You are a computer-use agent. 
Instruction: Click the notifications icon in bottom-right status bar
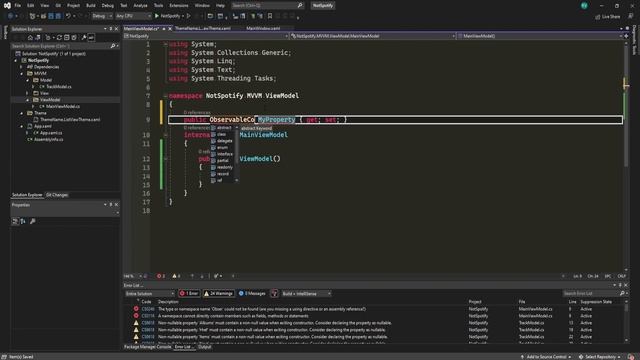click(x=631, y=357)
